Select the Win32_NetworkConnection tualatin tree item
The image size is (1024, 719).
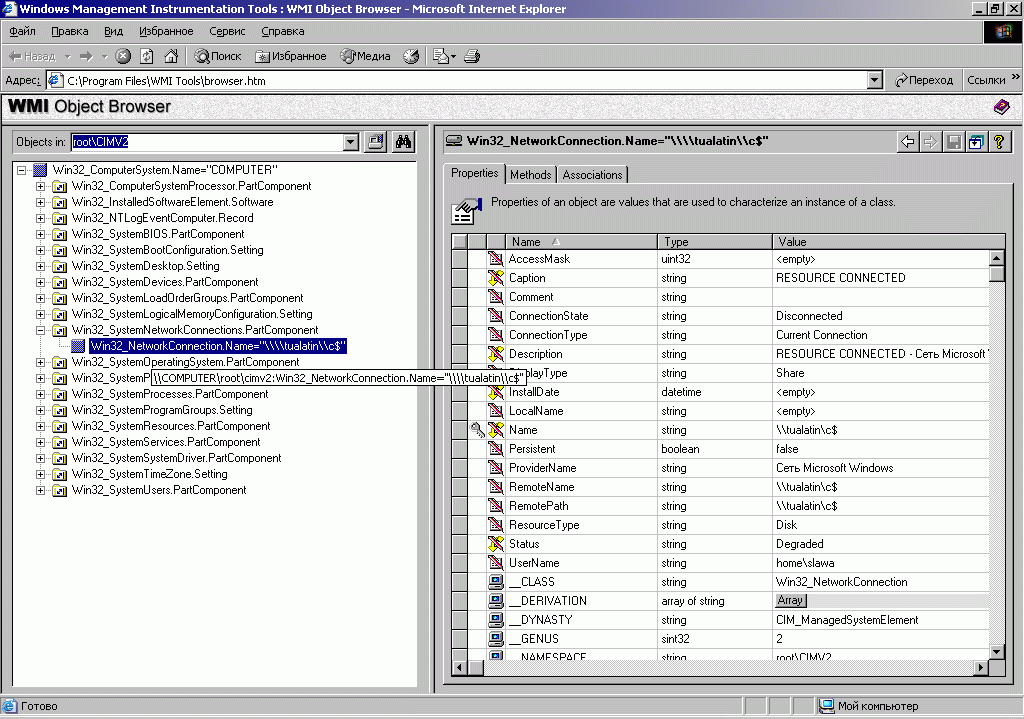pyautogui.click(x=217, y=346)
